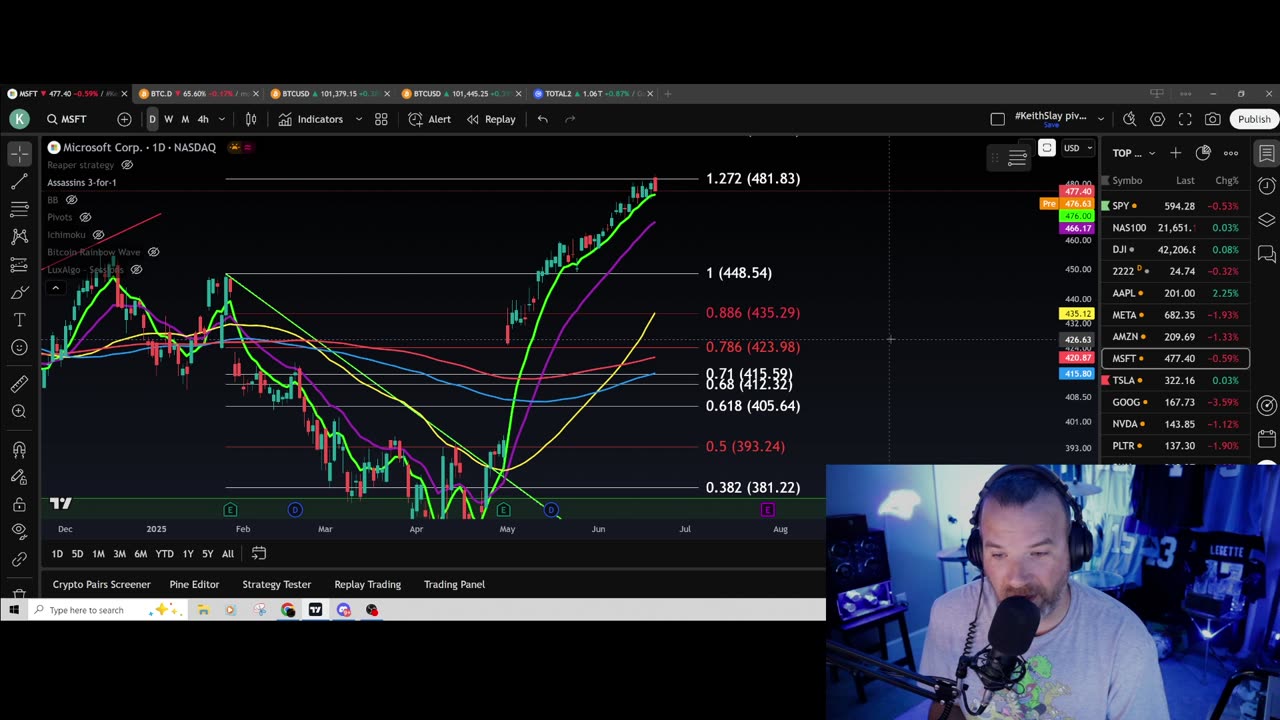Redo the last chart action

pyautogui.click(x=570, y=119)
